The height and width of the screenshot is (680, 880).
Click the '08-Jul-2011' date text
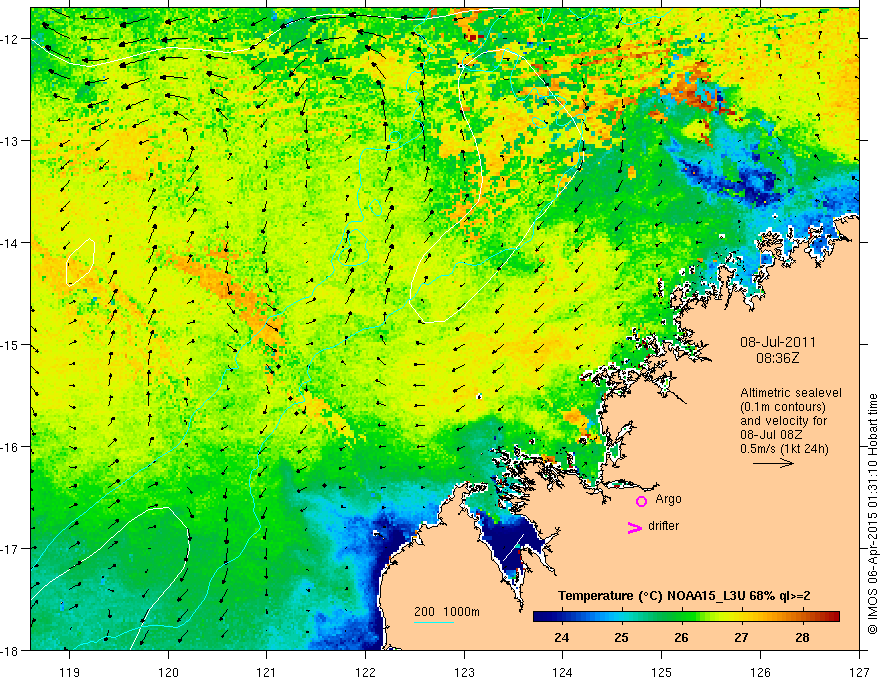(x=777, y=342)
